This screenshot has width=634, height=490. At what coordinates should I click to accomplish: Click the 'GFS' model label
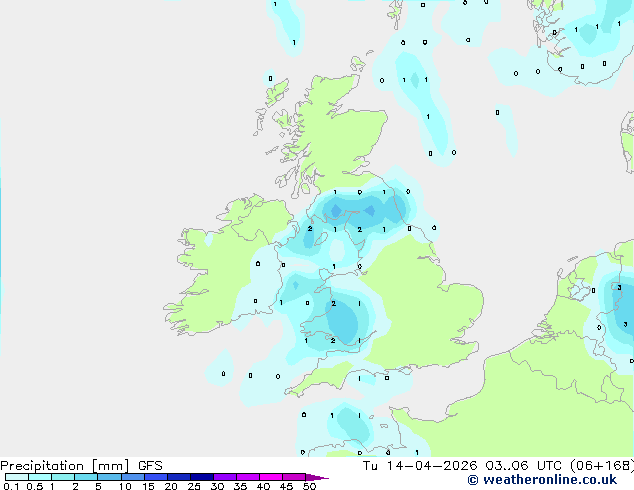(x=150, y=466)
